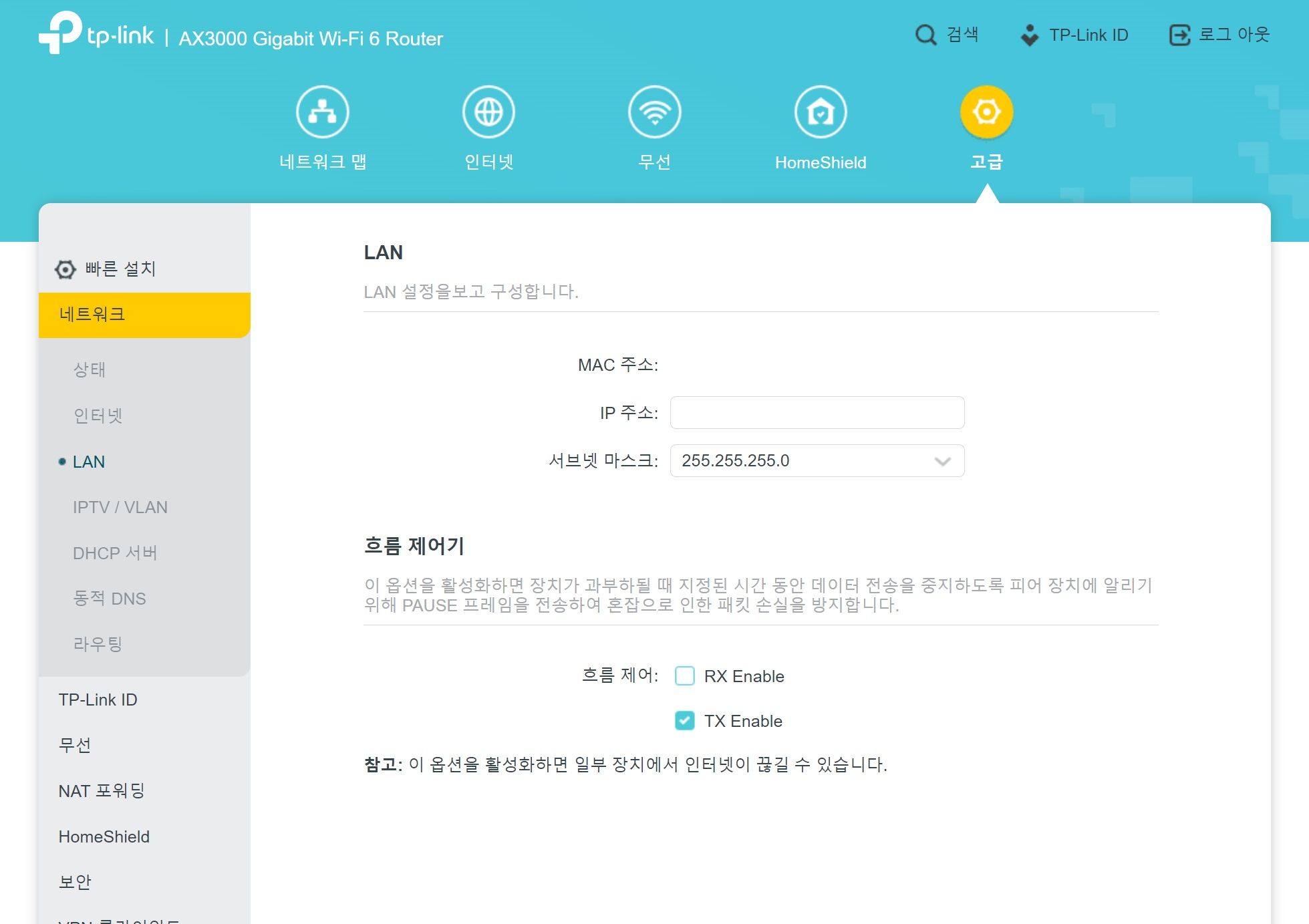Image resolution: width=1309 pixels, height=924 pixels.
Task: Open the DHCP 서버 sidebar item
Action: 115,553
